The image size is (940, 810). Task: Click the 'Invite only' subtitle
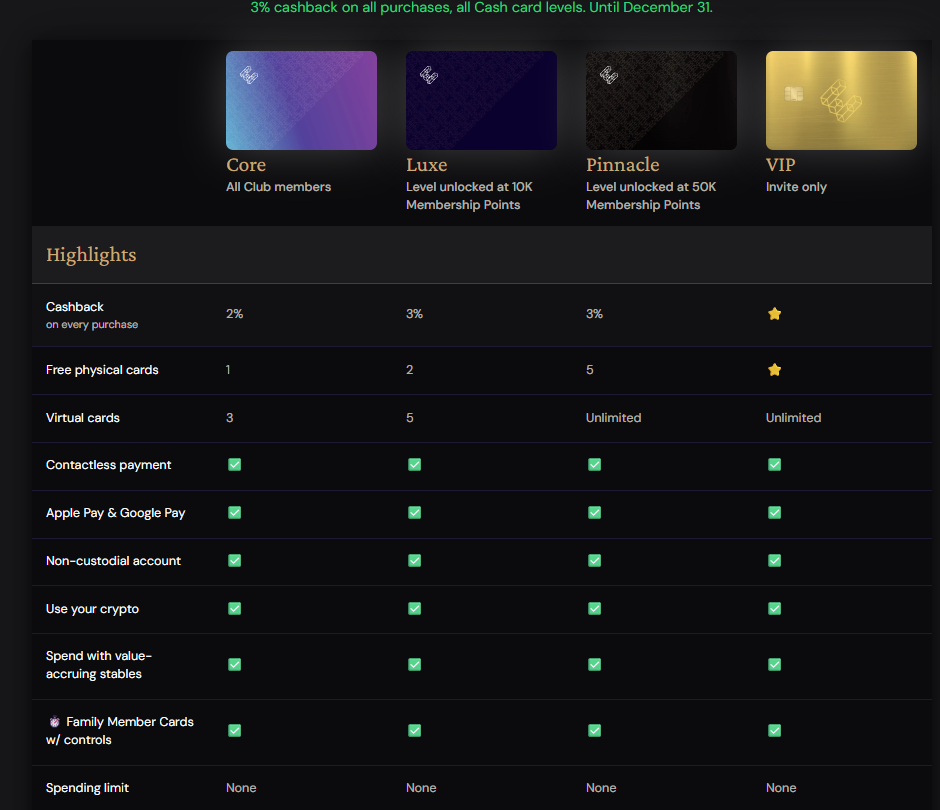(x=796, y=187)
